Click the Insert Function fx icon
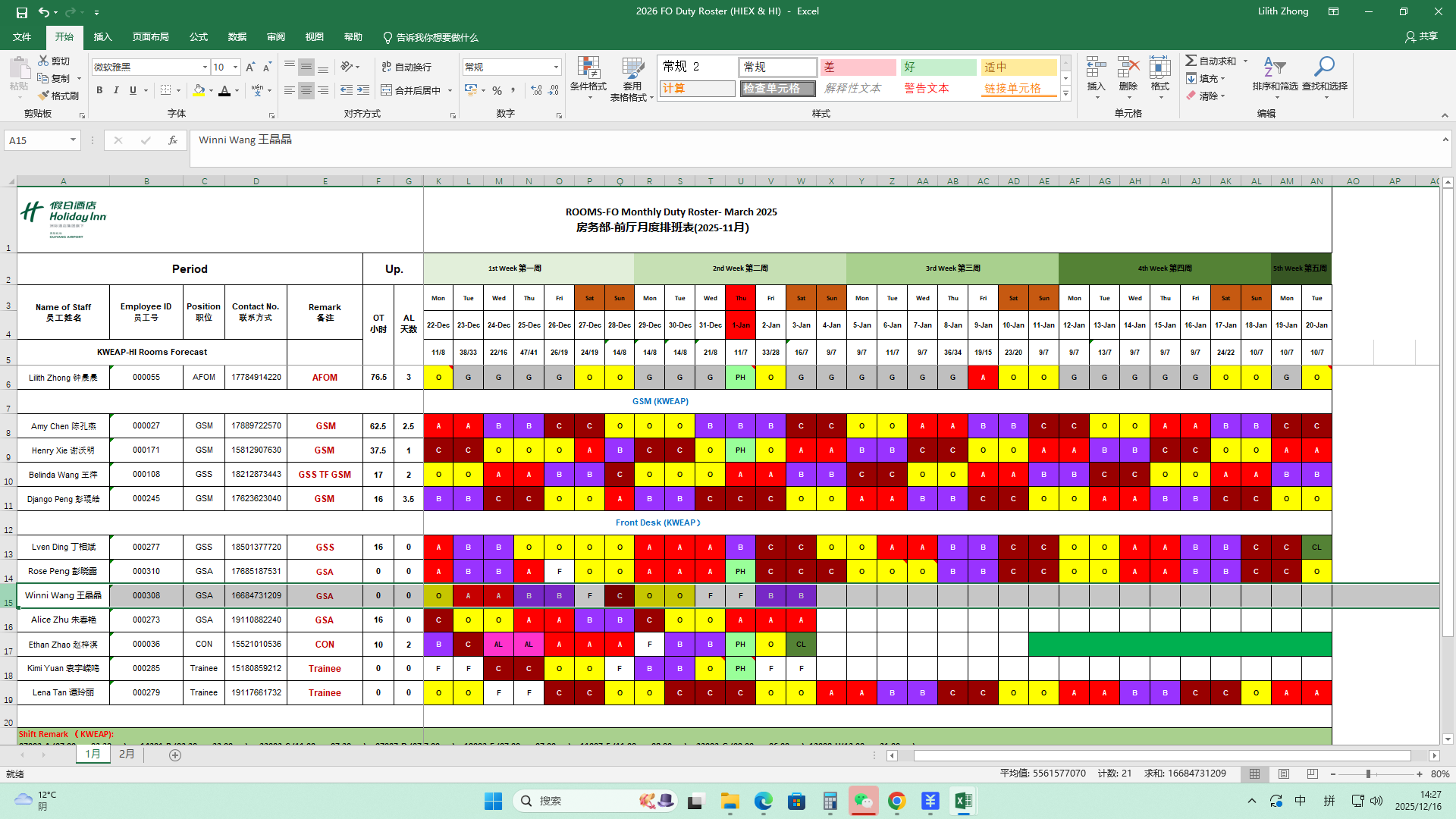 [173, 140]
